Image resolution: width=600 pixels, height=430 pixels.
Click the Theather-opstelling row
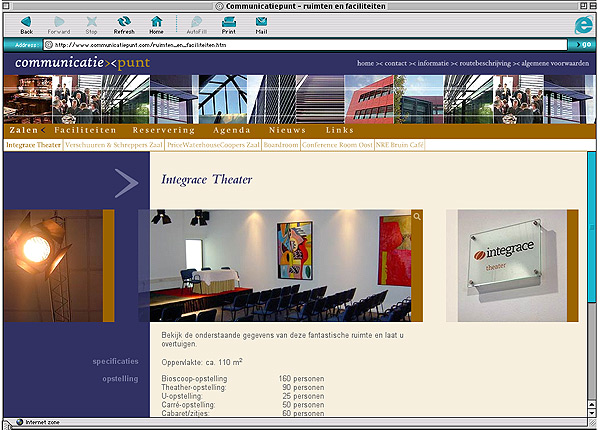[243, 388]
